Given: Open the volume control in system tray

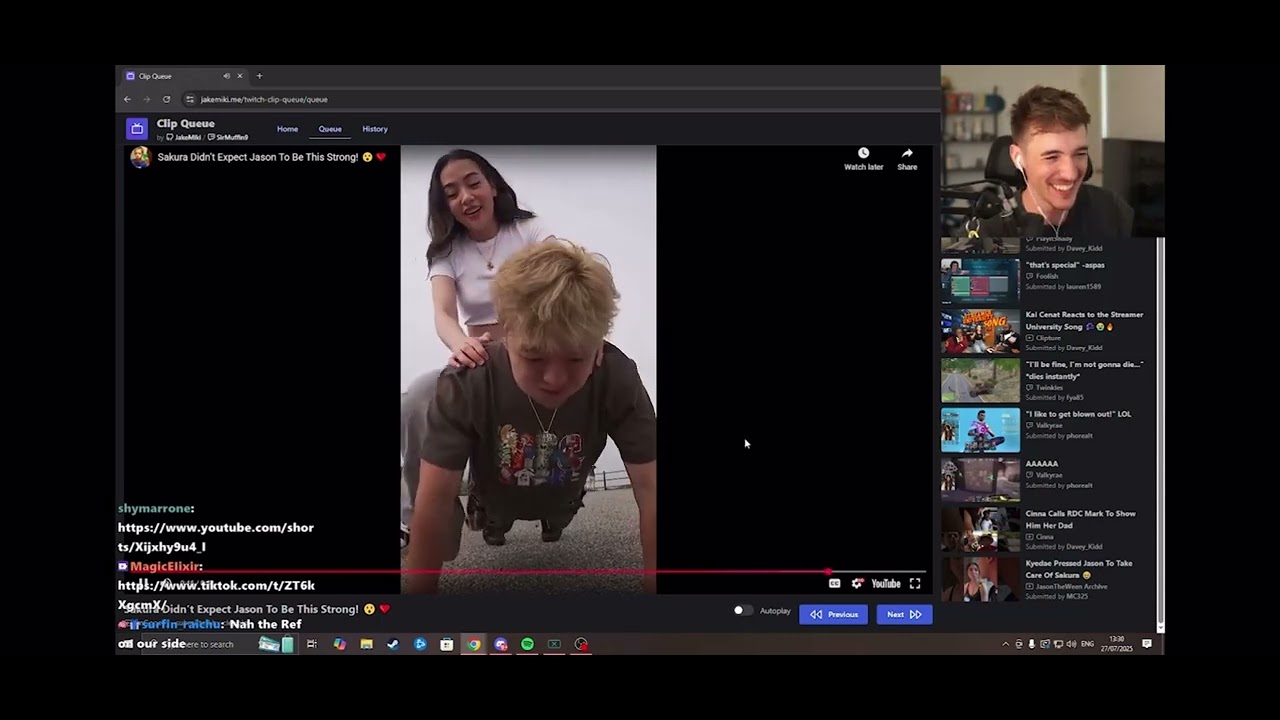Looking at the screenshot, I should (x=1071, y=644).
